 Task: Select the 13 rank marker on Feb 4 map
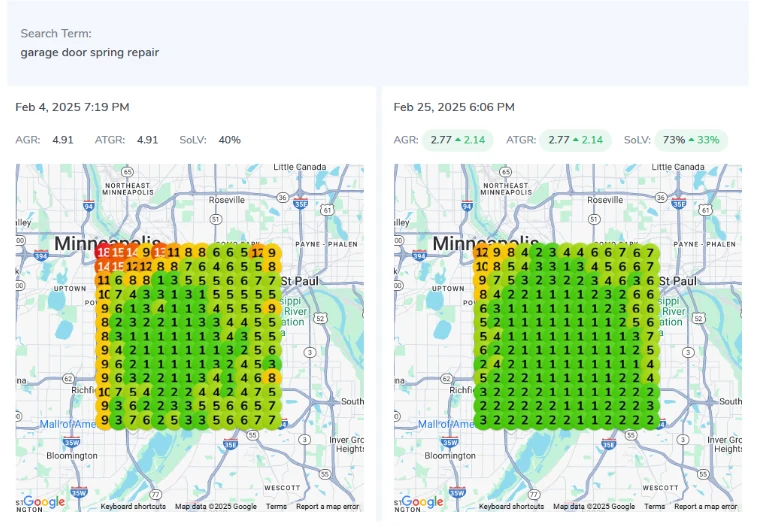pyautogui.click(x=160, y=253)
